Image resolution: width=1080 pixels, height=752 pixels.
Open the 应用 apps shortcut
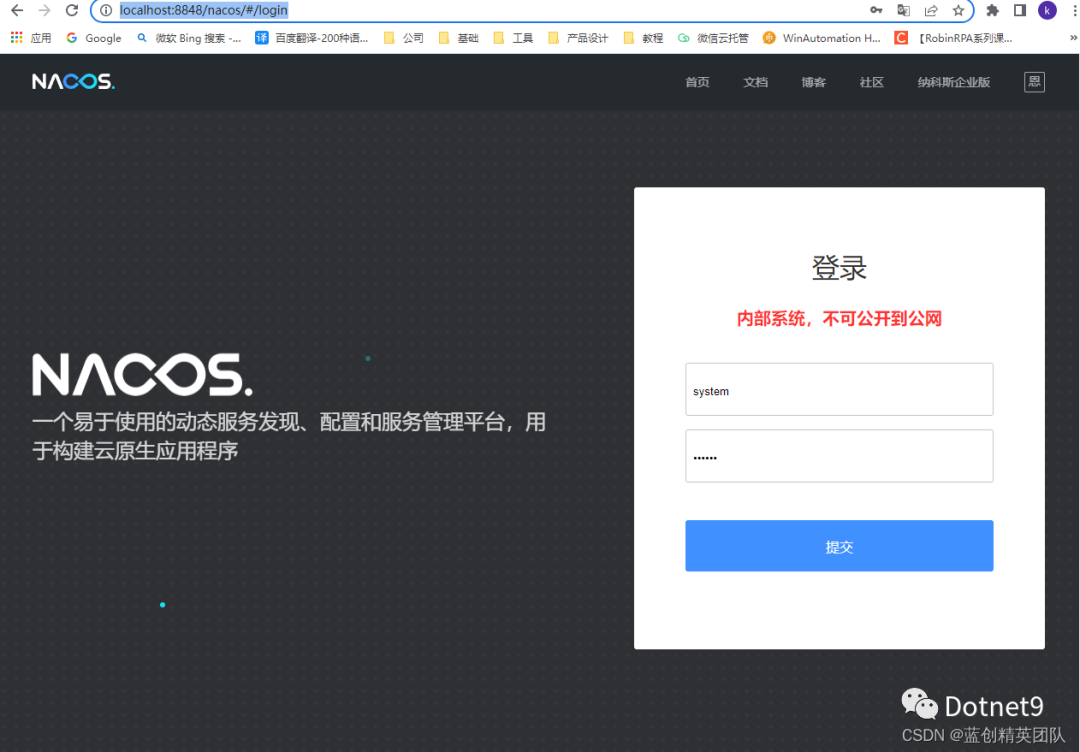31,38
